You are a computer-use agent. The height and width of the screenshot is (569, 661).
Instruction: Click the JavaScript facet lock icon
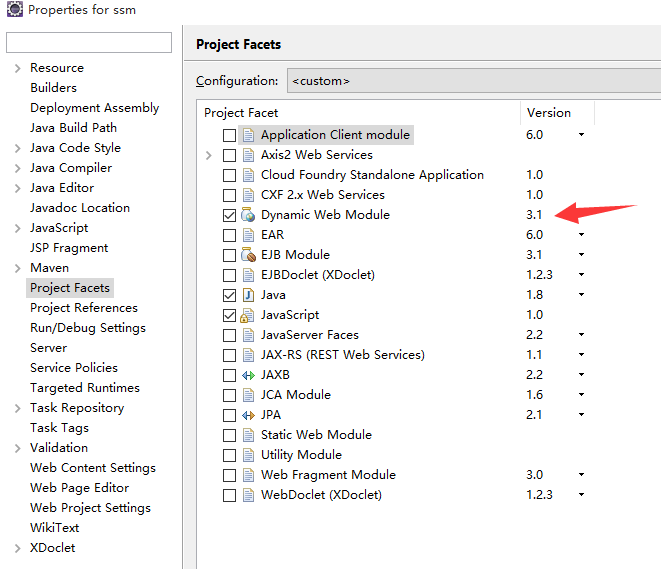[x=249, y=315]
